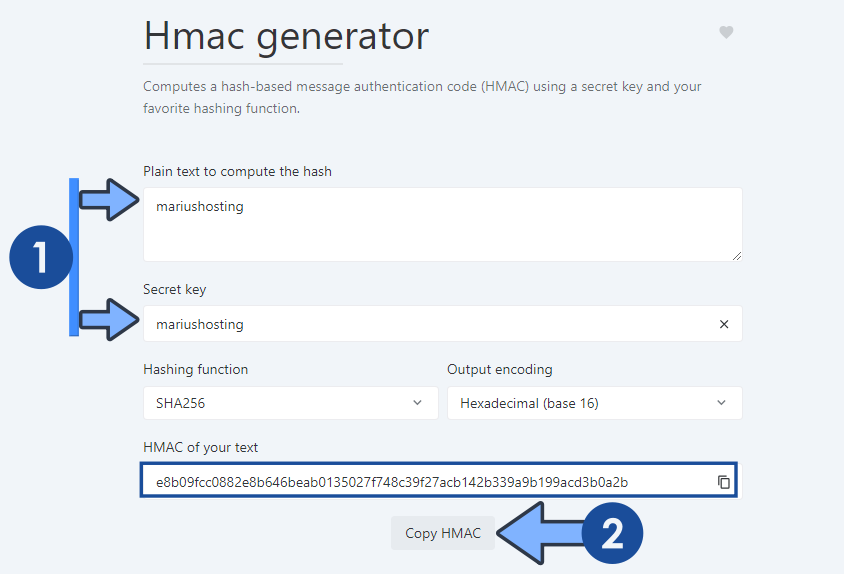
Task: Click the arrow pointing at Secret key field
Action: coord(109,321)
